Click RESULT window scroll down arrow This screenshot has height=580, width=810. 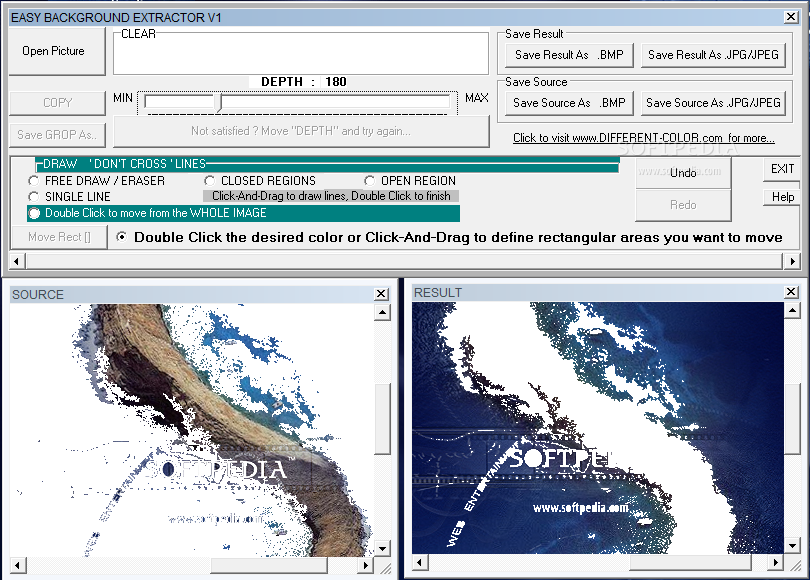click(792, 545)
